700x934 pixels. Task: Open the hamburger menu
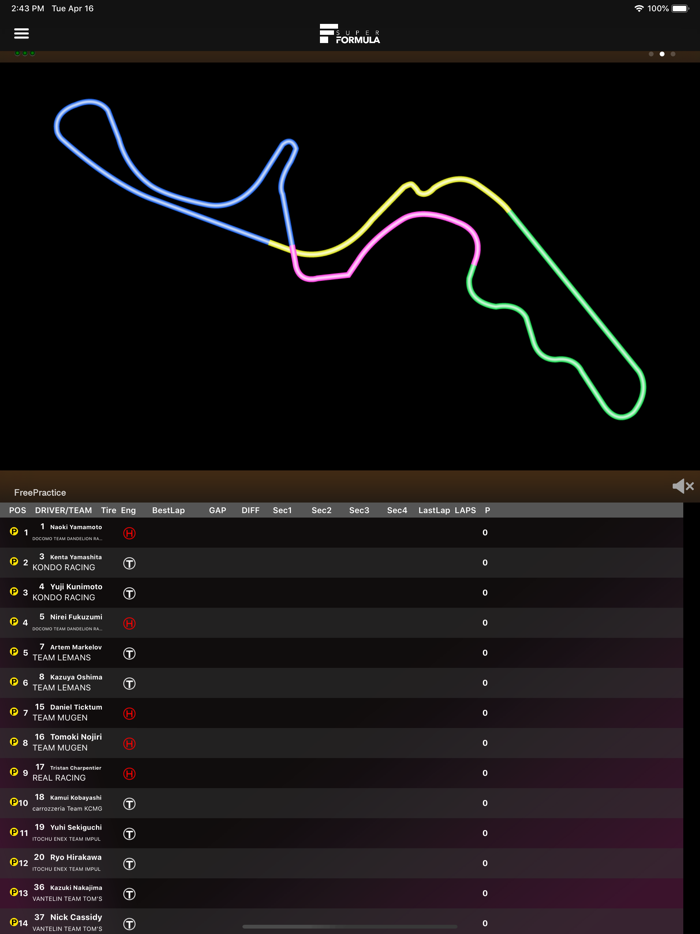coord(21,33)
